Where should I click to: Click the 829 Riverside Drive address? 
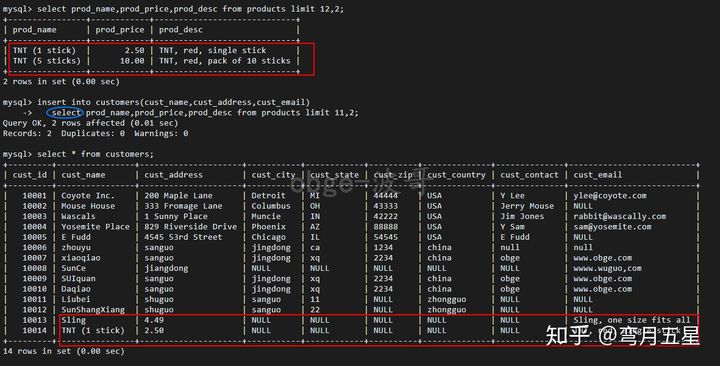click(x=191, y=227)
